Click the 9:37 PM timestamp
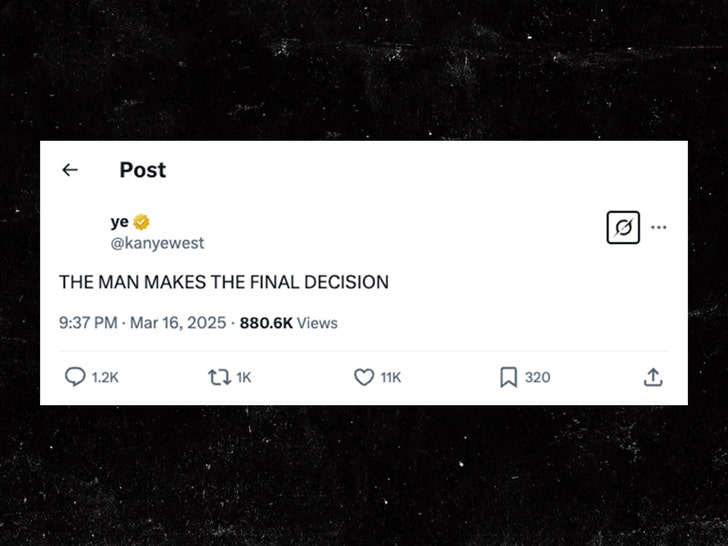Screen dimensions: 728x546 click(88, 323)
